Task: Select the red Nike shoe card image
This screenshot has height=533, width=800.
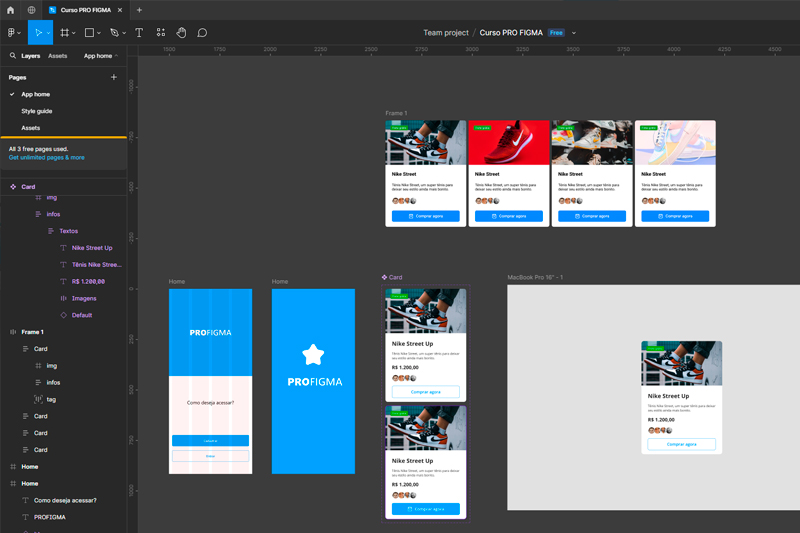Action: click(509, 142)
